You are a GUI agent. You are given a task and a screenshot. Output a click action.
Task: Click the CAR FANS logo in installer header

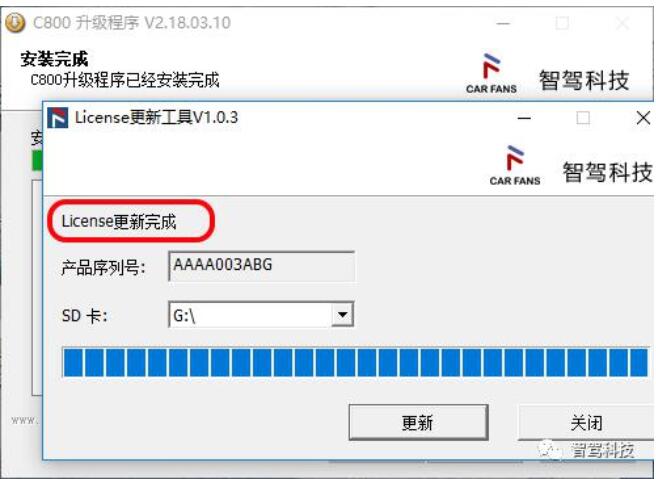point(492,74)
